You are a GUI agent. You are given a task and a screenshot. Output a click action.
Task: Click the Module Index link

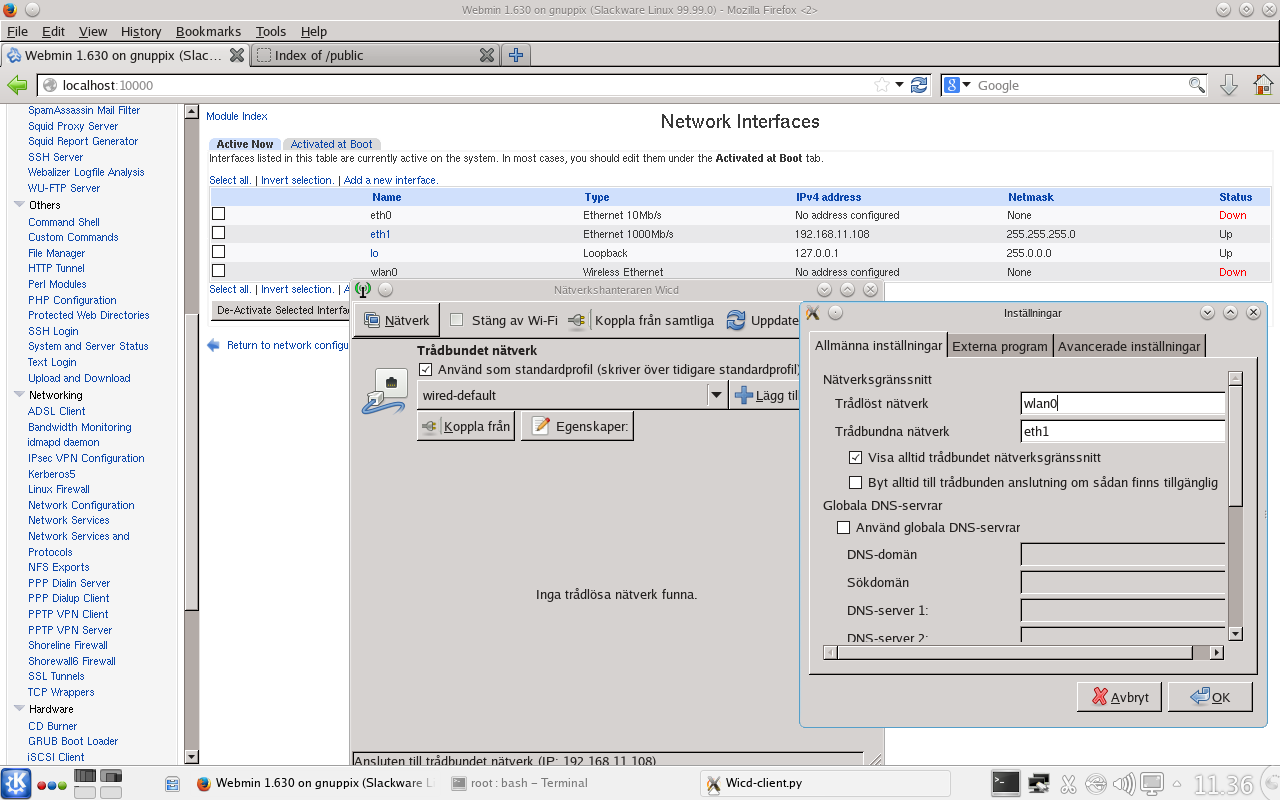tap(237, 116)
